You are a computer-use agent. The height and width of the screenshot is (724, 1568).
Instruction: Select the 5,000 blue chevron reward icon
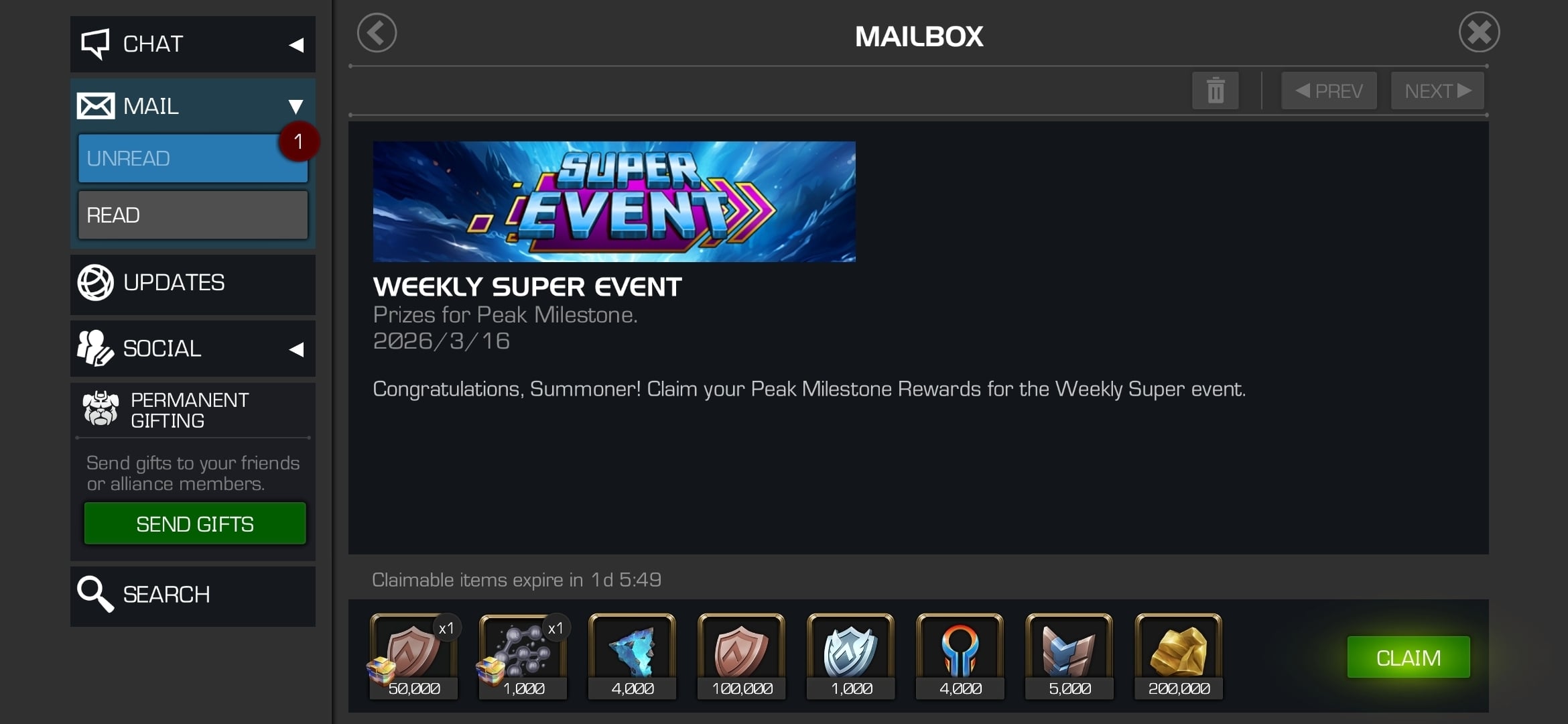click(x=1069, y=656)
